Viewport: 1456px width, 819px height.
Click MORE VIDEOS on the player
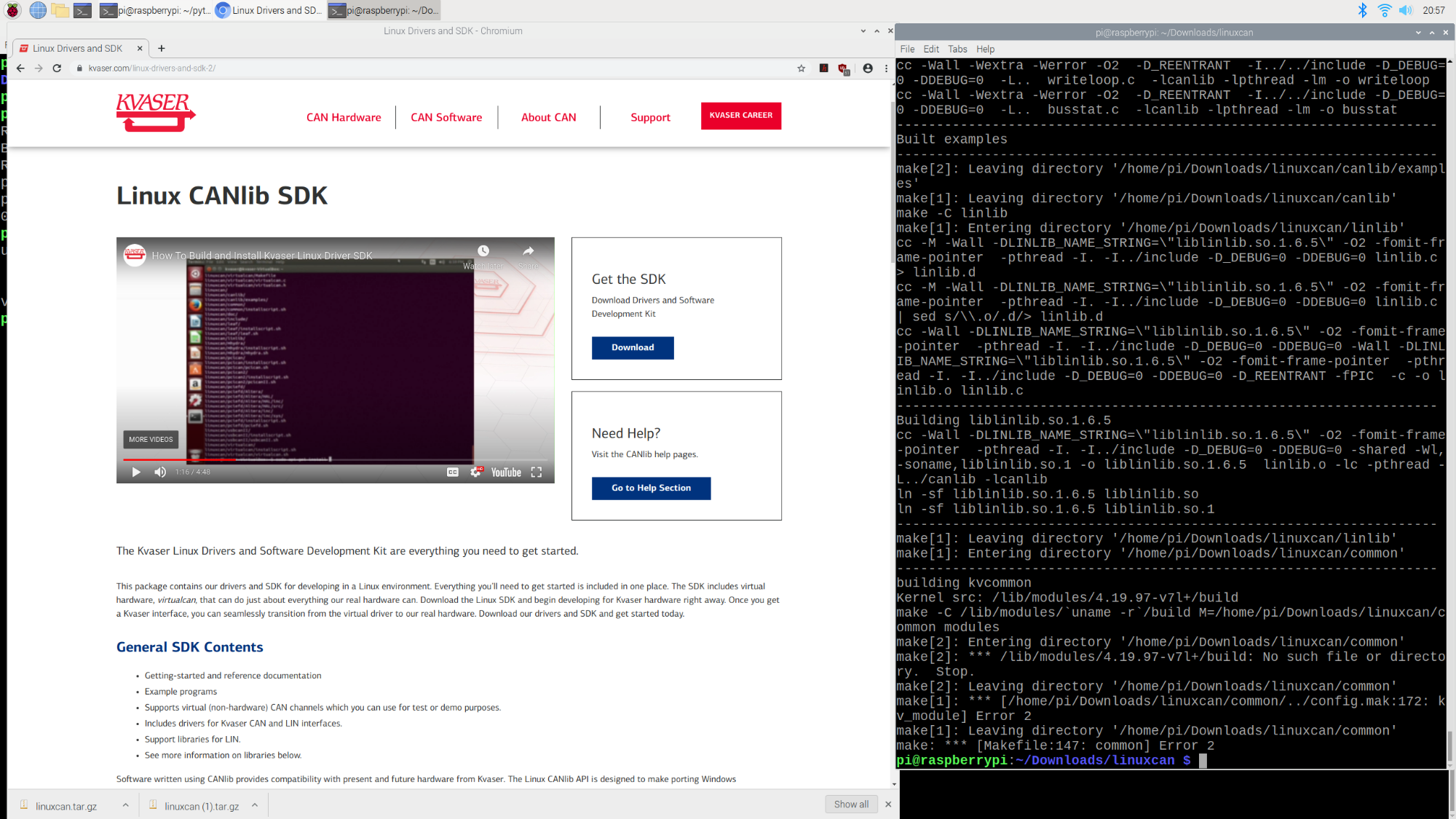(151, 439)
